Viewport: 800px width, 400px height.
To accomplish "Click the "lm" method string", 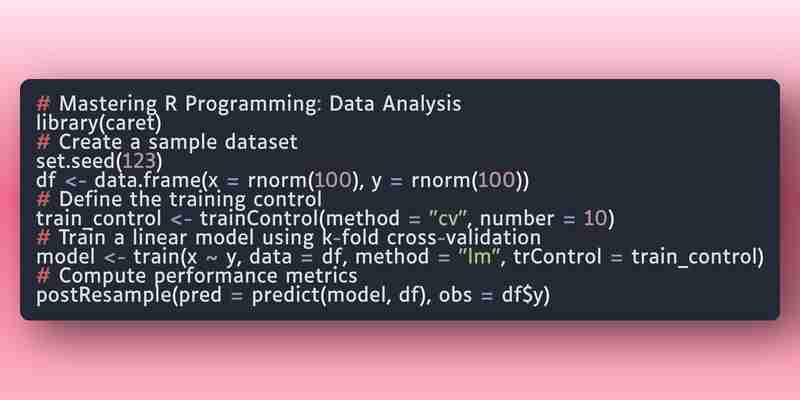I will pyautogui.click(x=478, y=257).
